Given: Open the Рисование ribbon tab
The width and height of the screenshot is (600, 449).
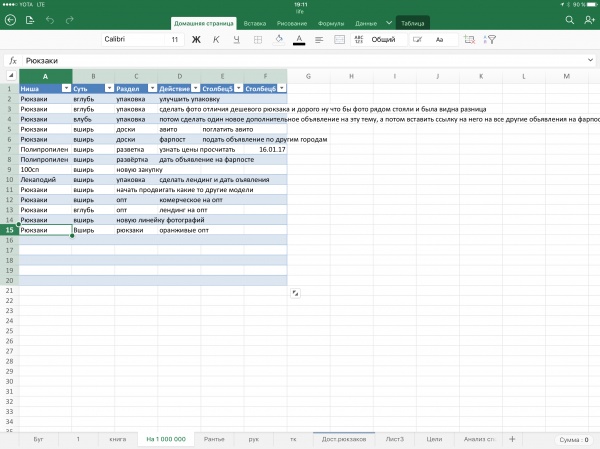Looking at the screenshot, I should (292, 23).
